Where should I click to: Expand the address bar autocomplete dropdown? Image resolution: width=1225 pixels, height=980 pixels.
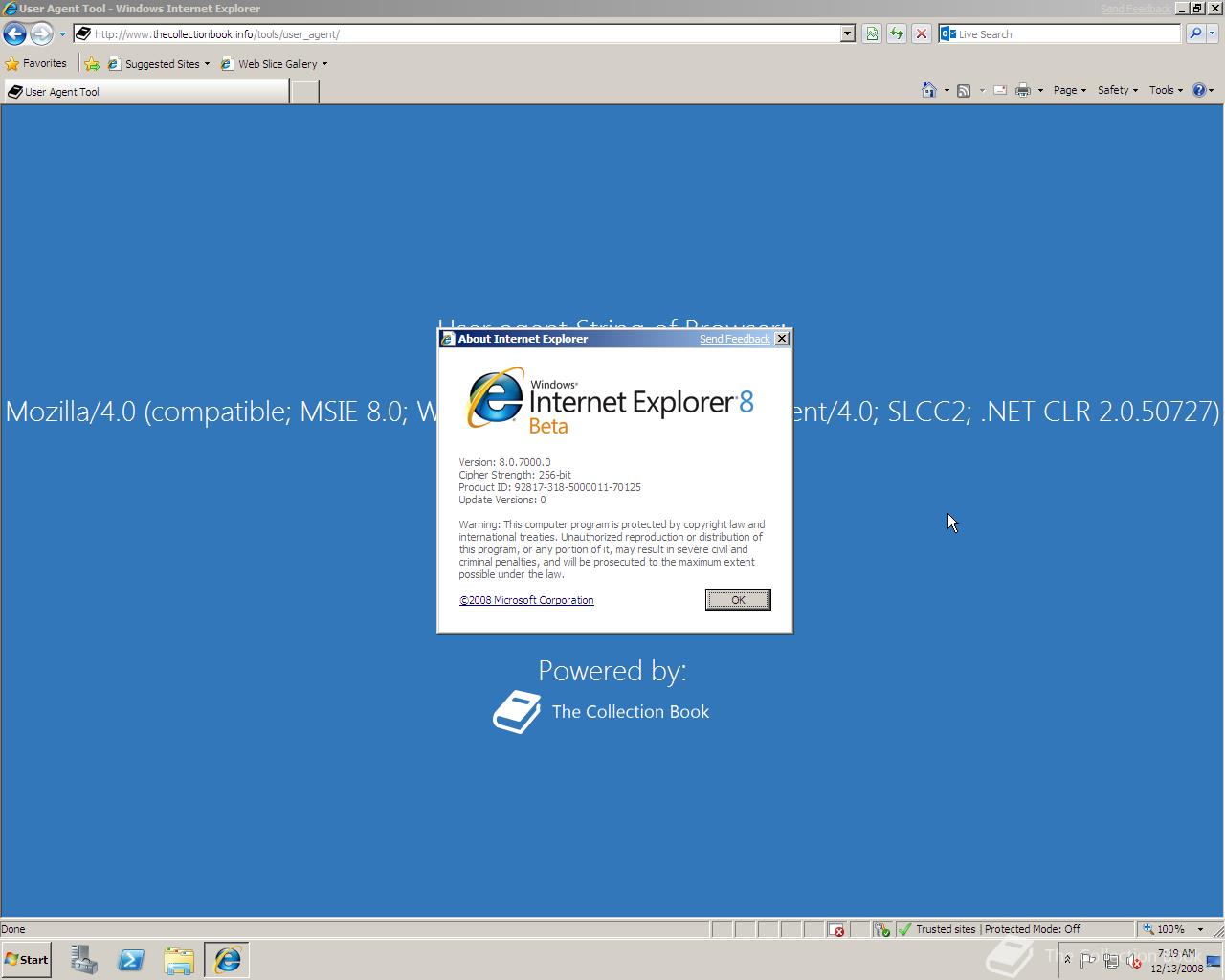point(847,33)
